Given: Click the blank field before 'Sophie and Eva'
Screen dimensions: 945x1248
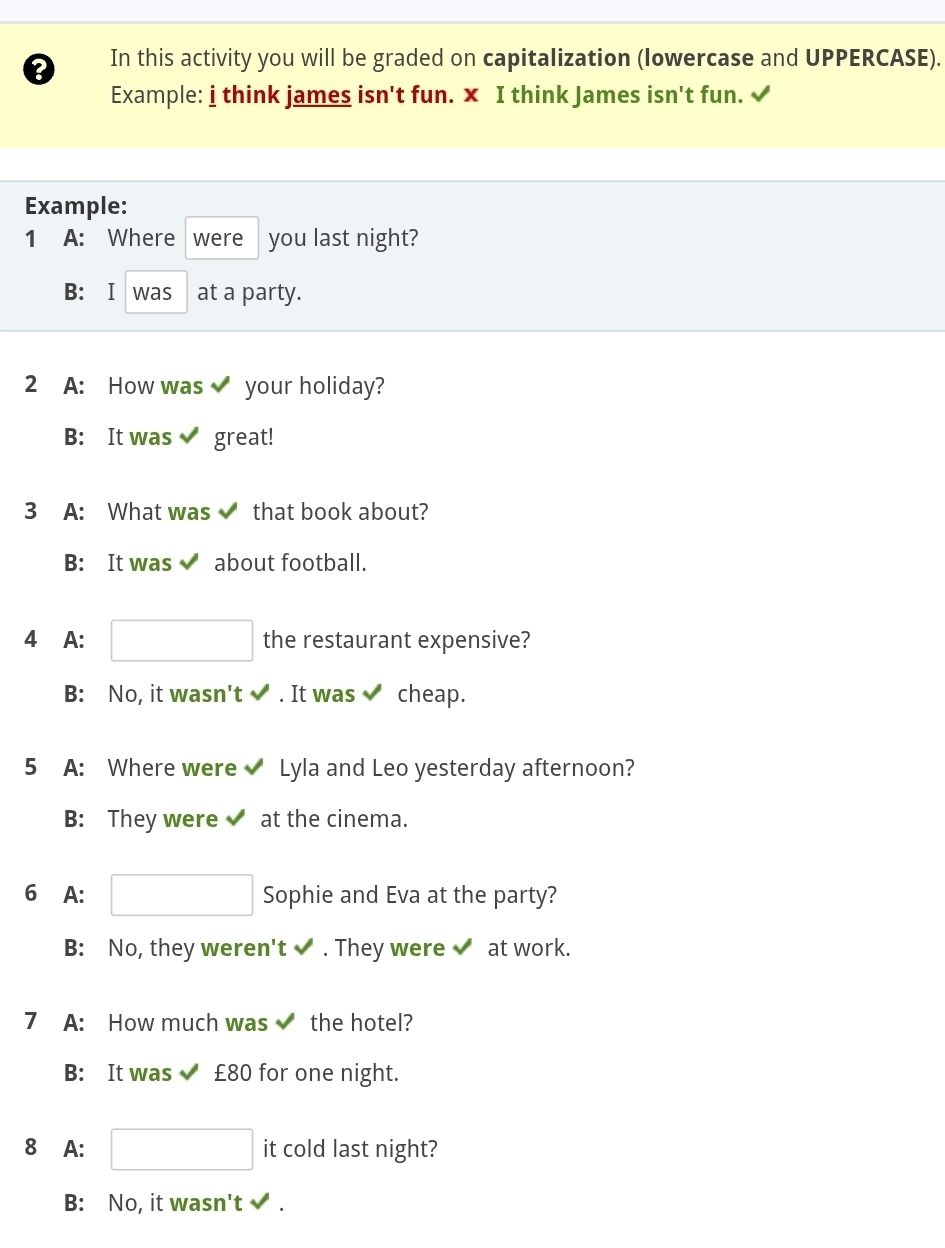Looking at the screenshot, I should [181, 895].
